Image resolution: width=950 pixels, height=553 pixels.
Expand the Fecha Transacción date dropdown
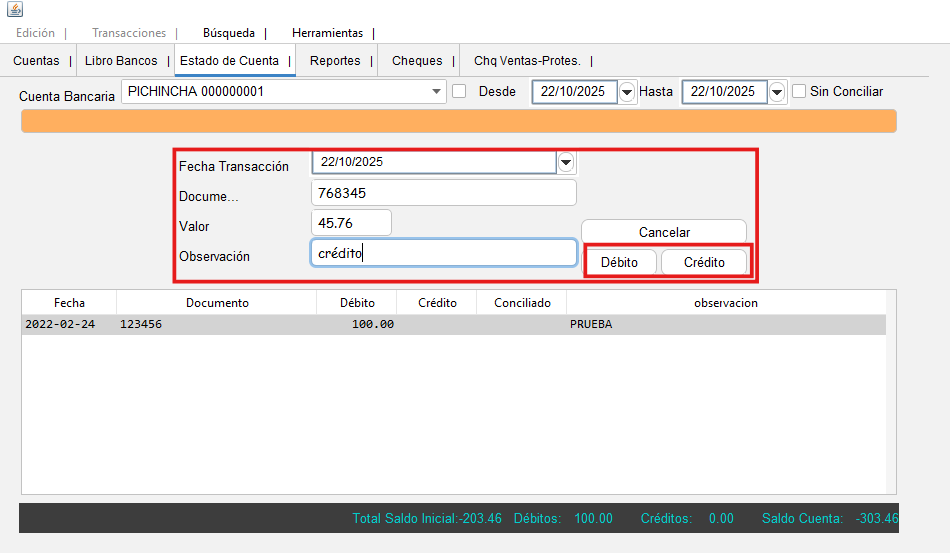tap(566, 162)
